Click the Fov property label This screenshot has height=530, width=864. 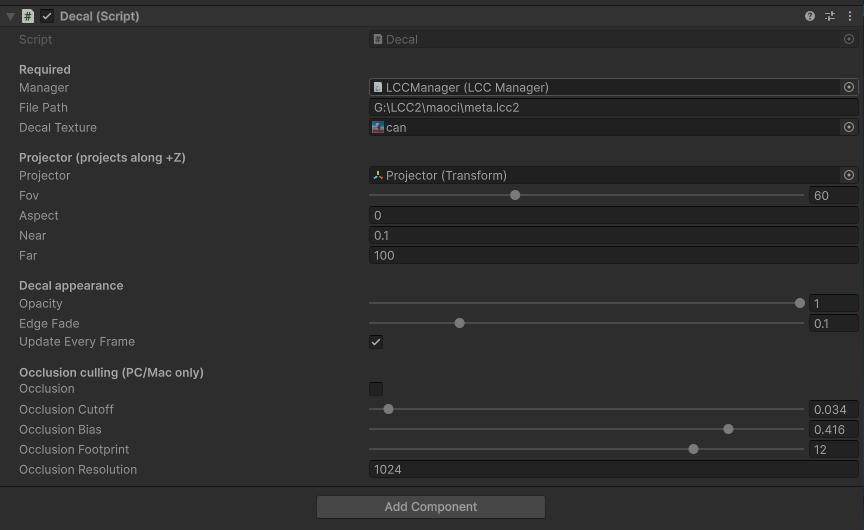coord(29,196)
